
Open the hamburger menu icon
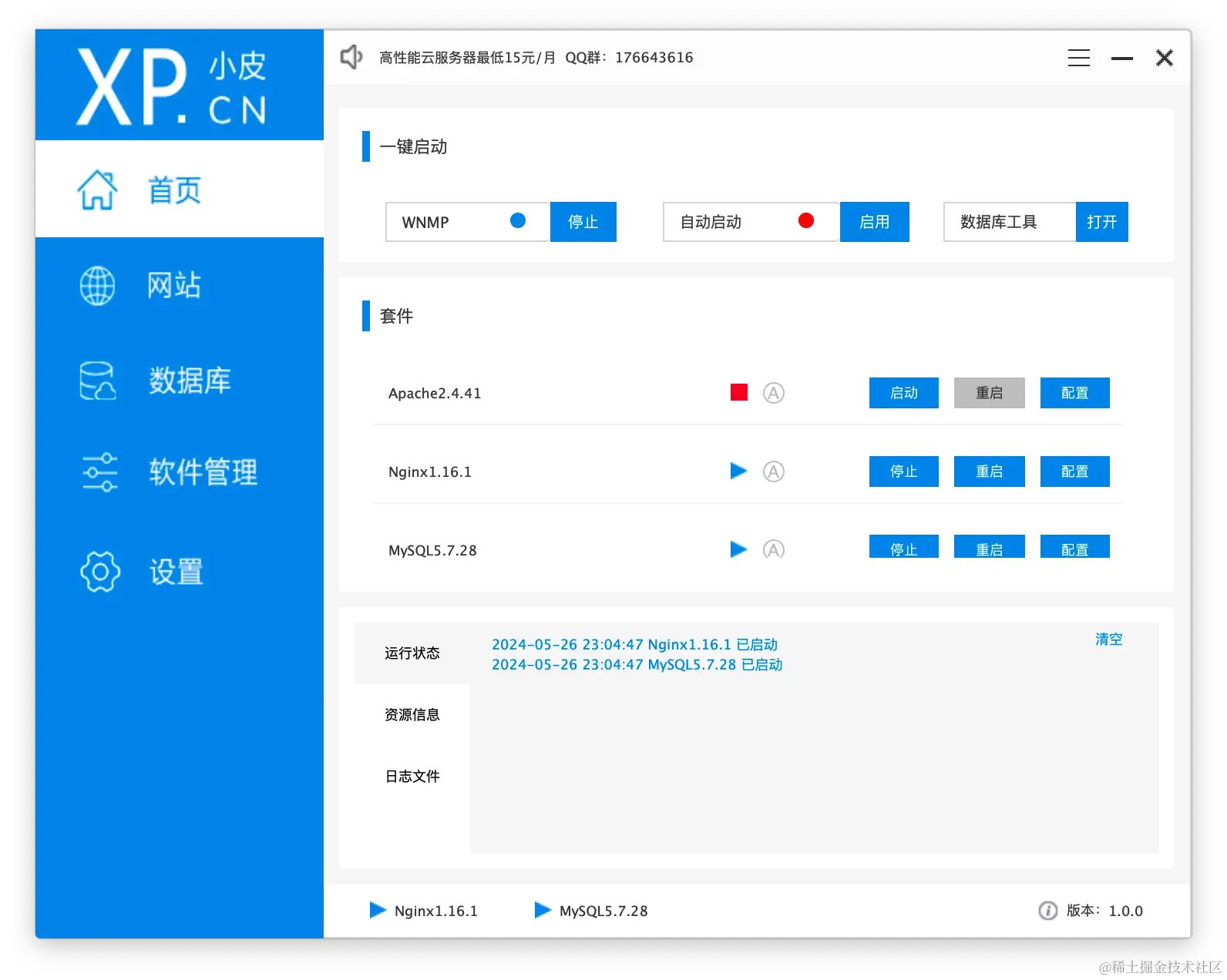[1079, 58]
